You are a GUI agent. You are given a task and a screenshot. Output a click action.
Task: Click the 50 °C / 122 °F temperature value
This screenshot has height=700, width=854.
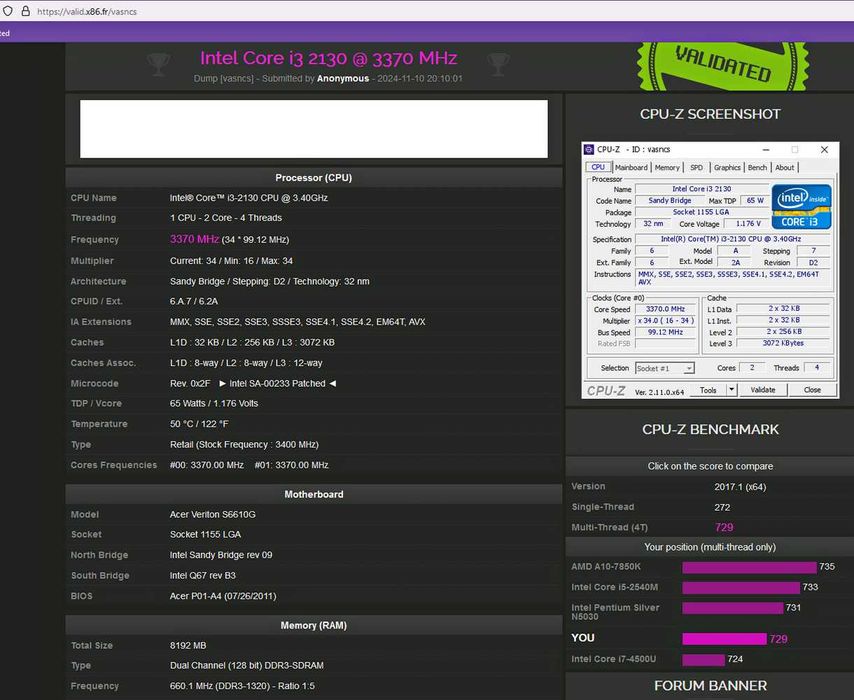[199, 424]
